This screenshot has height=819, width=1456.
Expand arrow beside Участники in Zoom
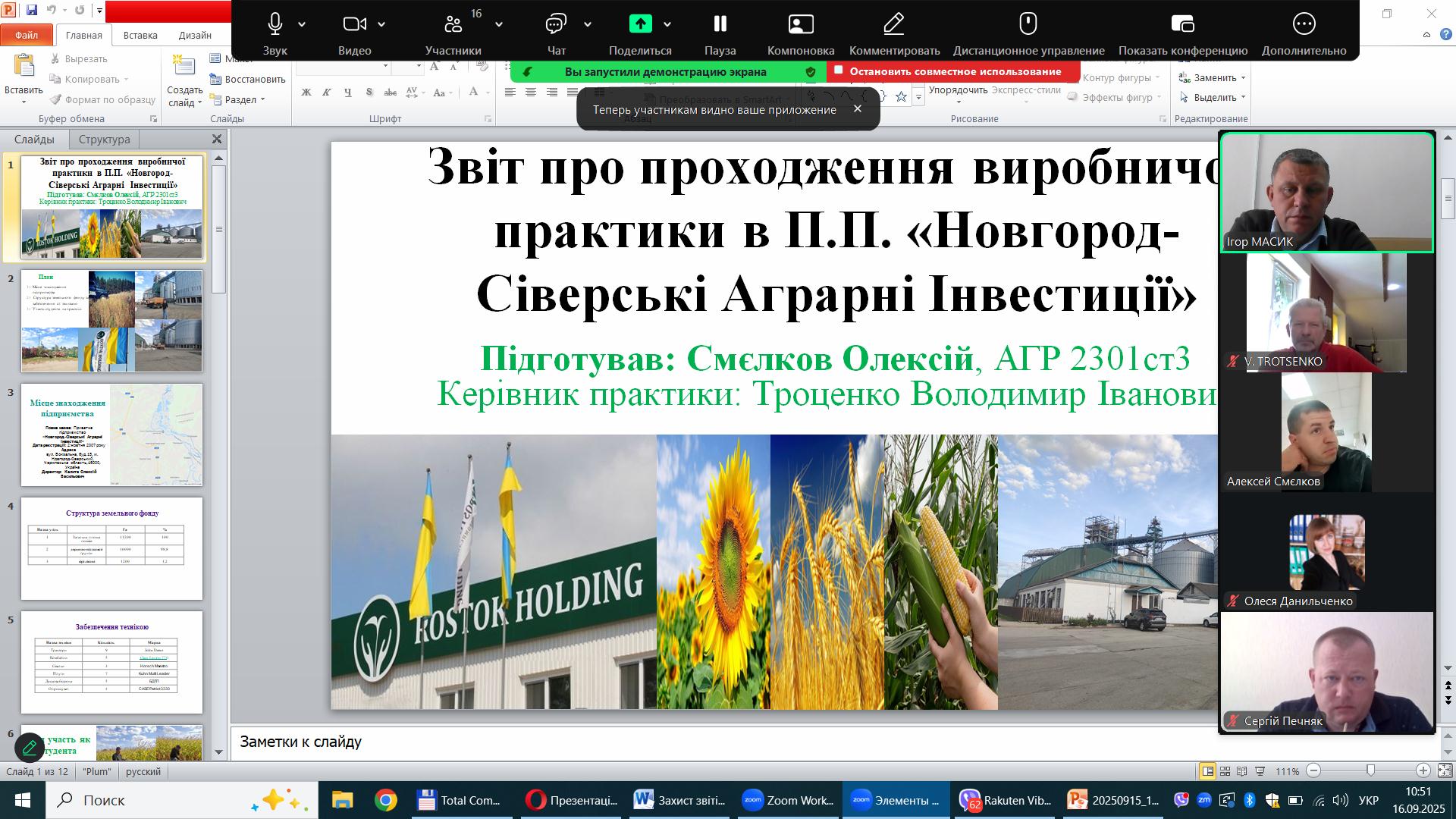(x=499, y=24)
